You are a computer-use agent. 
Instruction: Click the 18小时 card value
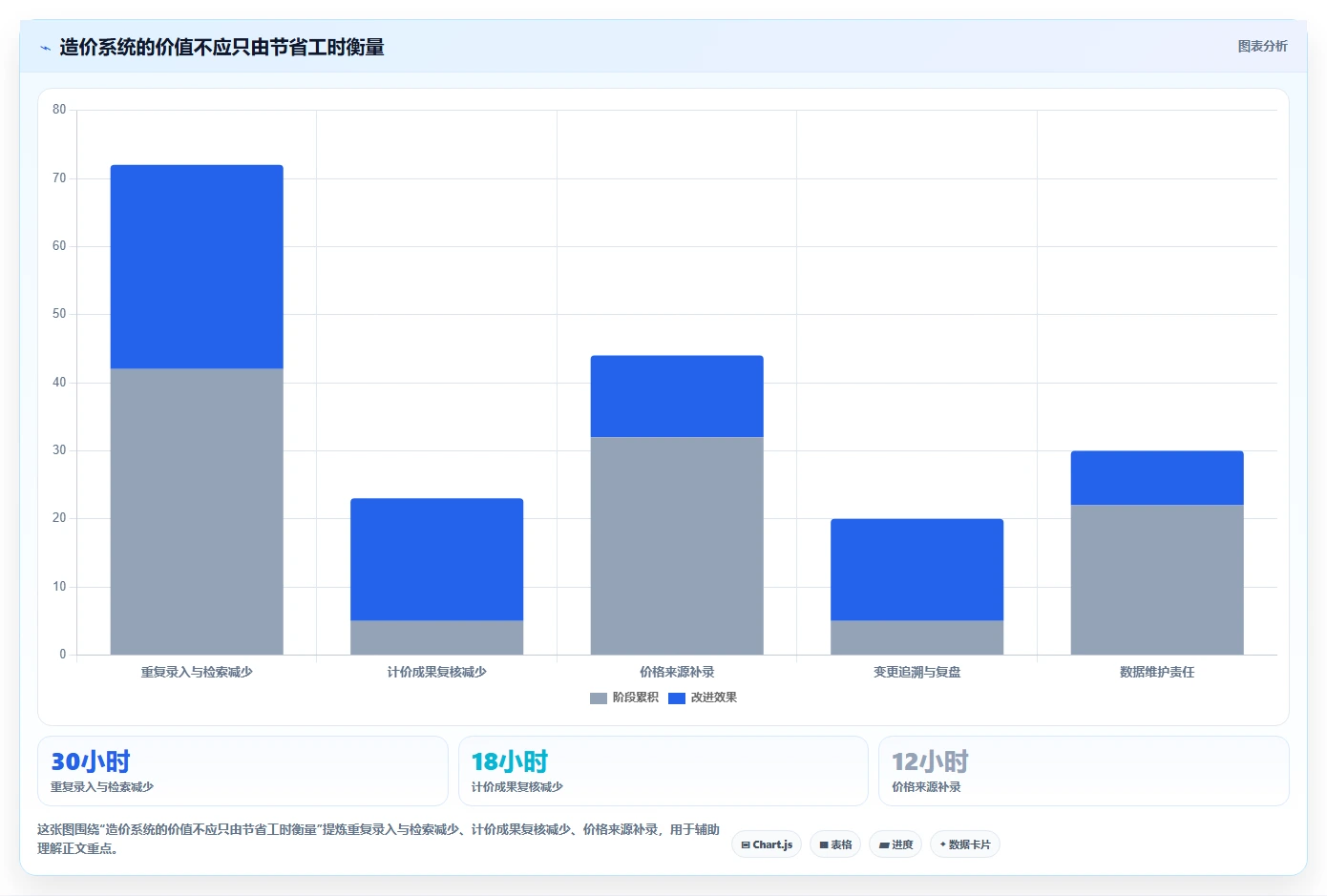(510, 761)
